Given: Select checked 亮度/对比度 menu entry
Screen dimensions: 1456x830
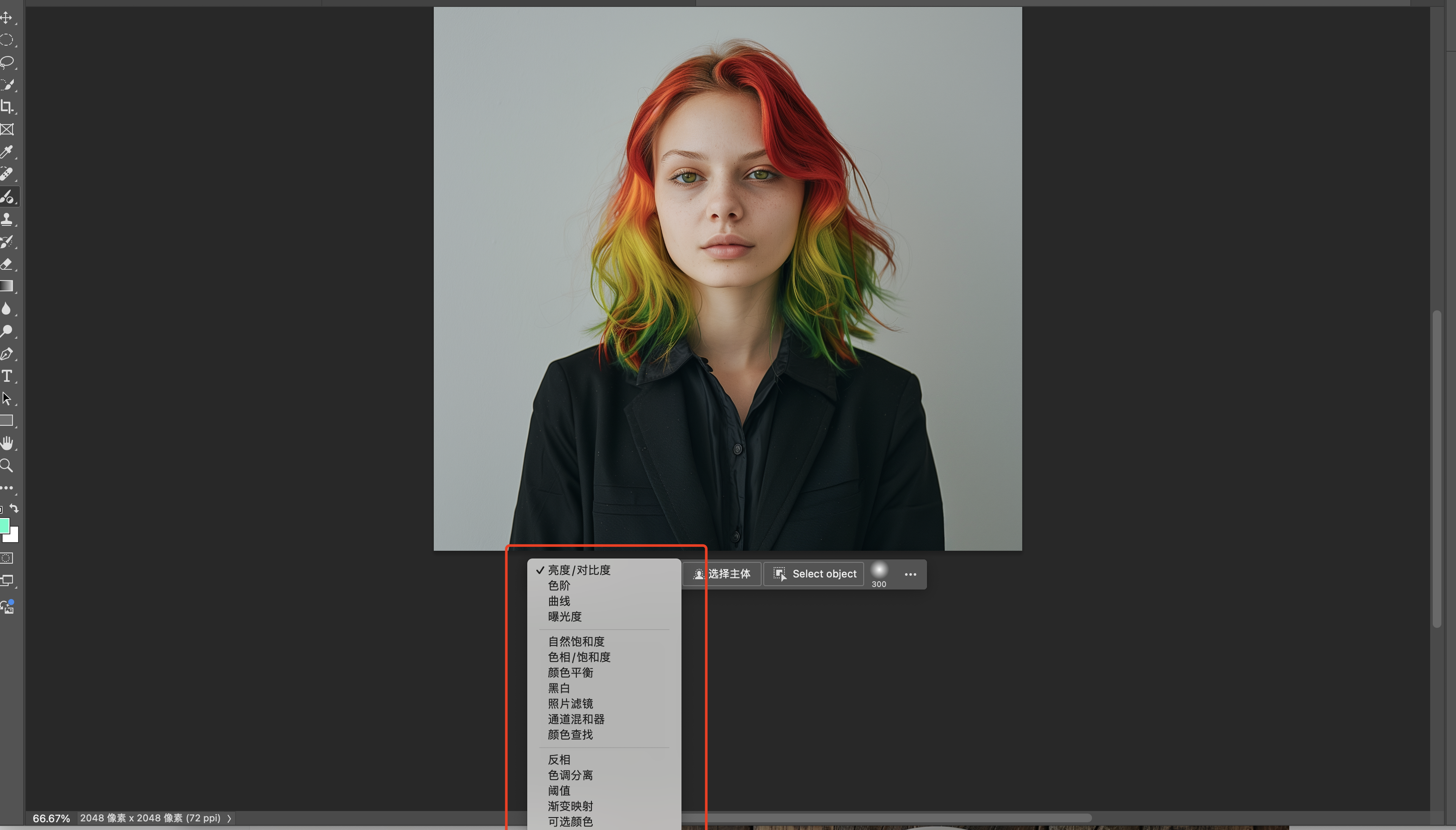Looking at the screenshot, I should 579,570.
